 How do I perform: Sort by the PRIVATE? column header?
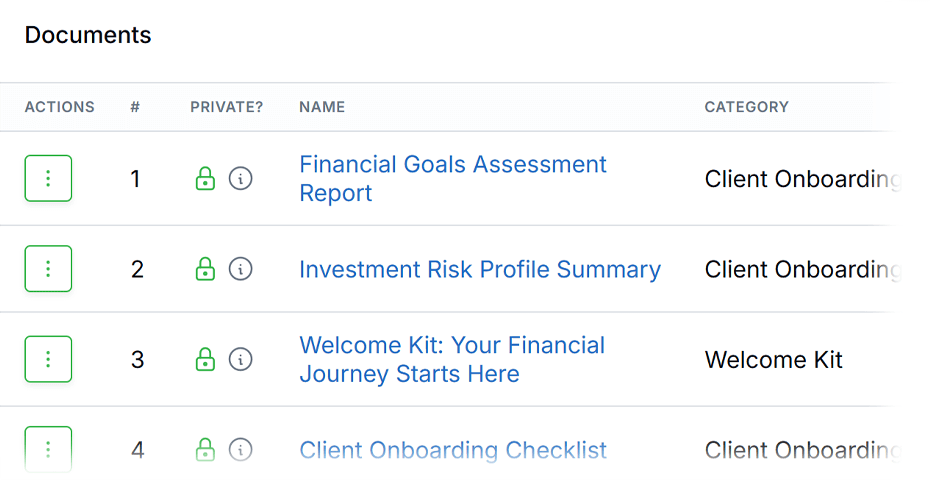[x=227, y=107]
